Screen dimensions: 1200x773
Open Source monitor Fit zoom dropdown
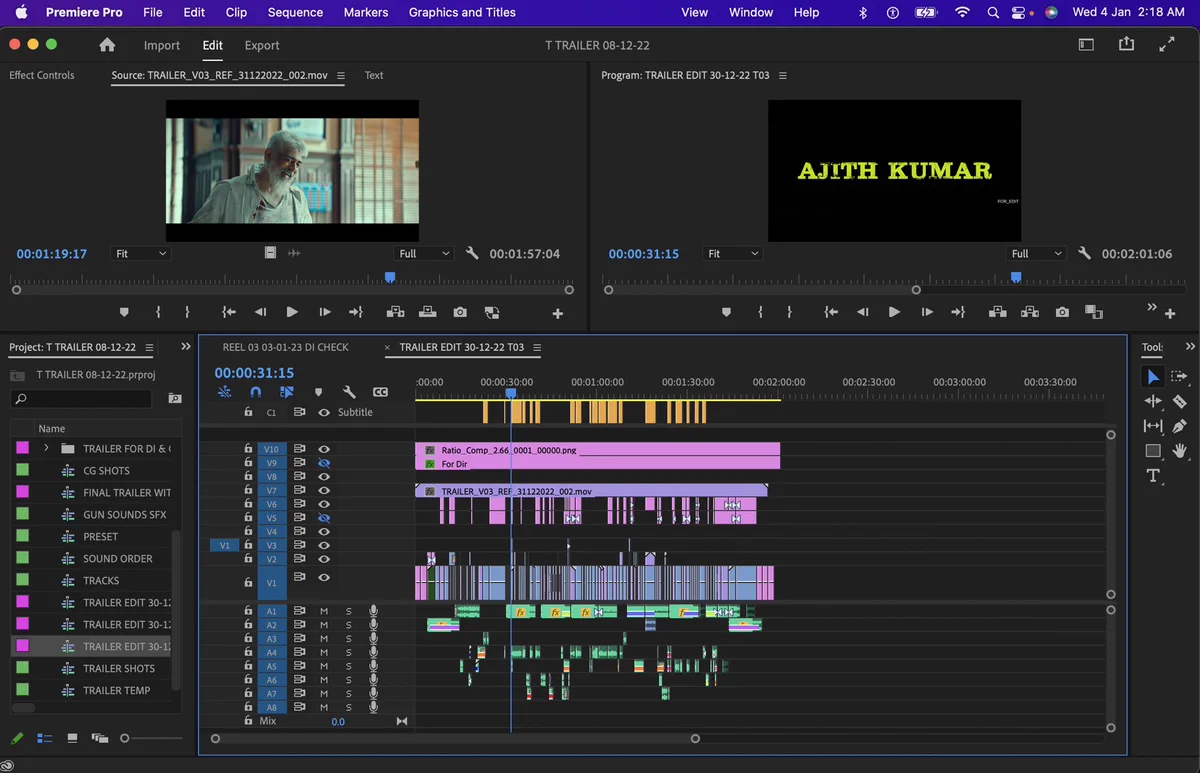click(140, 254)
